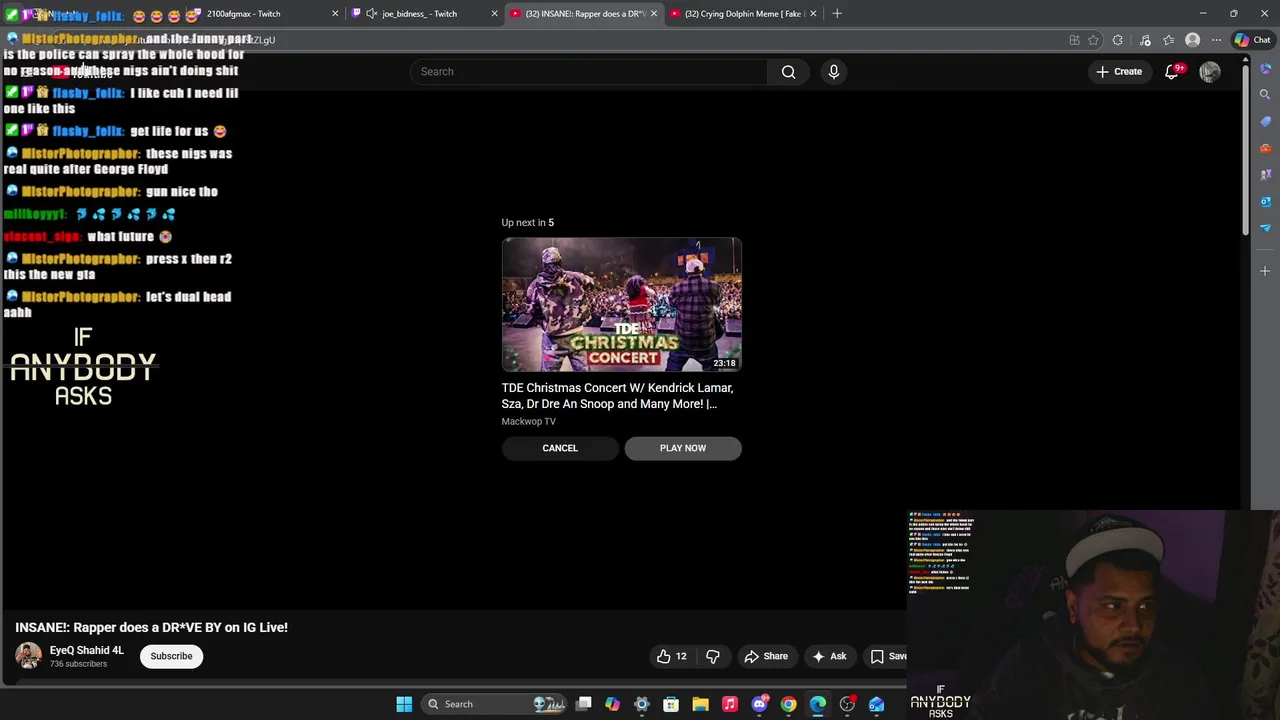This screenshot has height=720, width=1280.
Task: Click the video title "INSANE!: Rapper does a DR*VE BY on IG Live!"
Action: [x=151, y=627]
